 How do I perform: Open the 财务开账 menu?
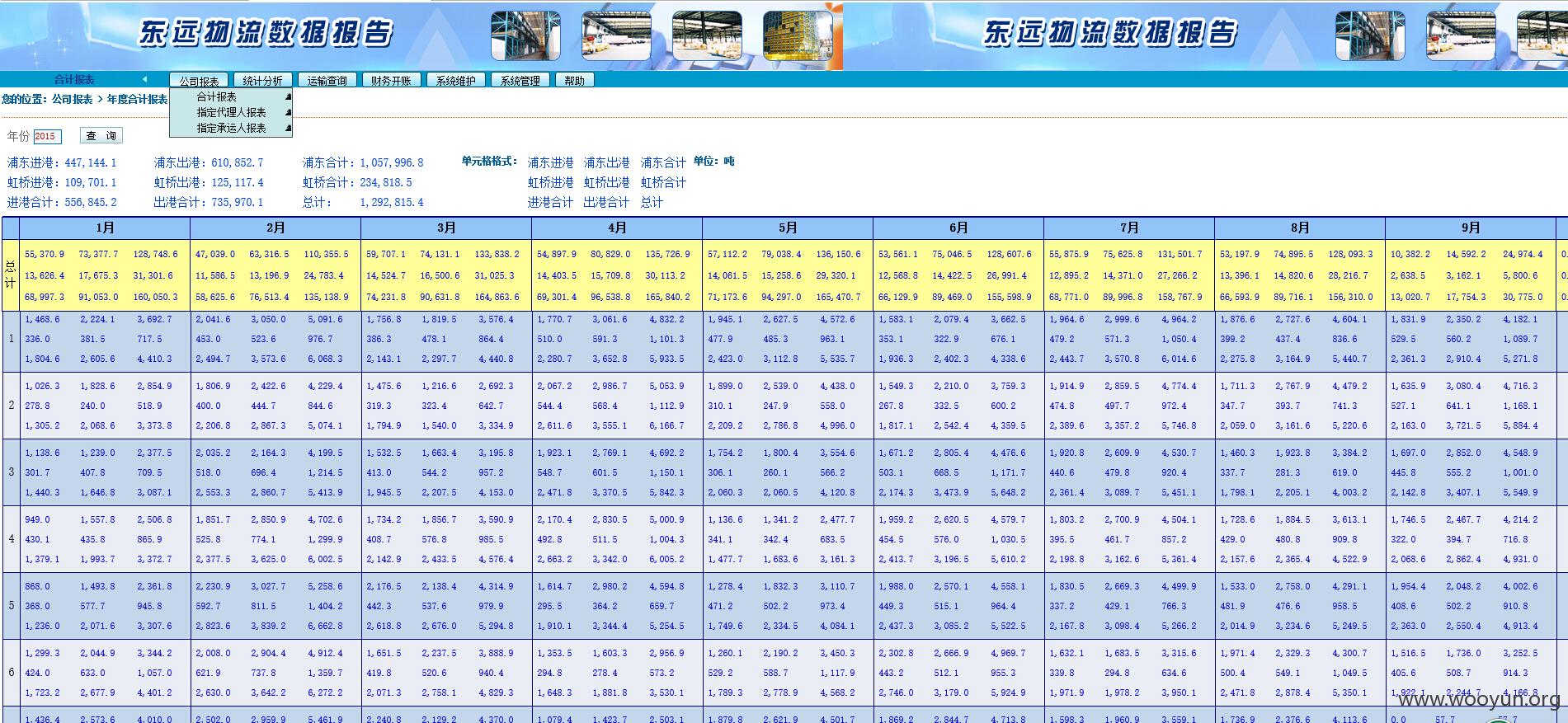coord(392,81)
